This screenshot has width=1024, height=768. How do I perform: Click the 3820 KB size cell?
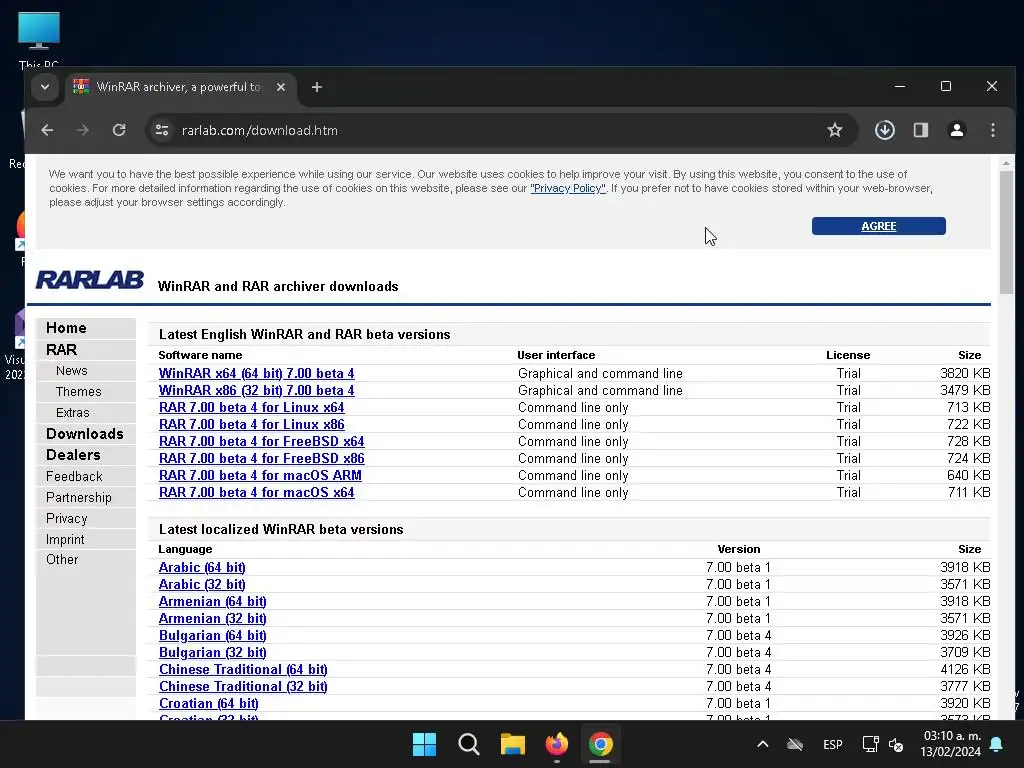[x=965, y=374]
